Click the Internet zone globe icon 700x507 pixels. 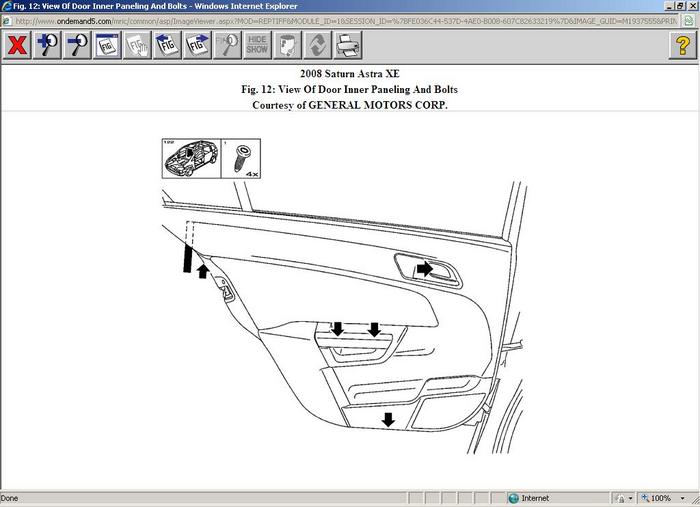tap(513, 498)
